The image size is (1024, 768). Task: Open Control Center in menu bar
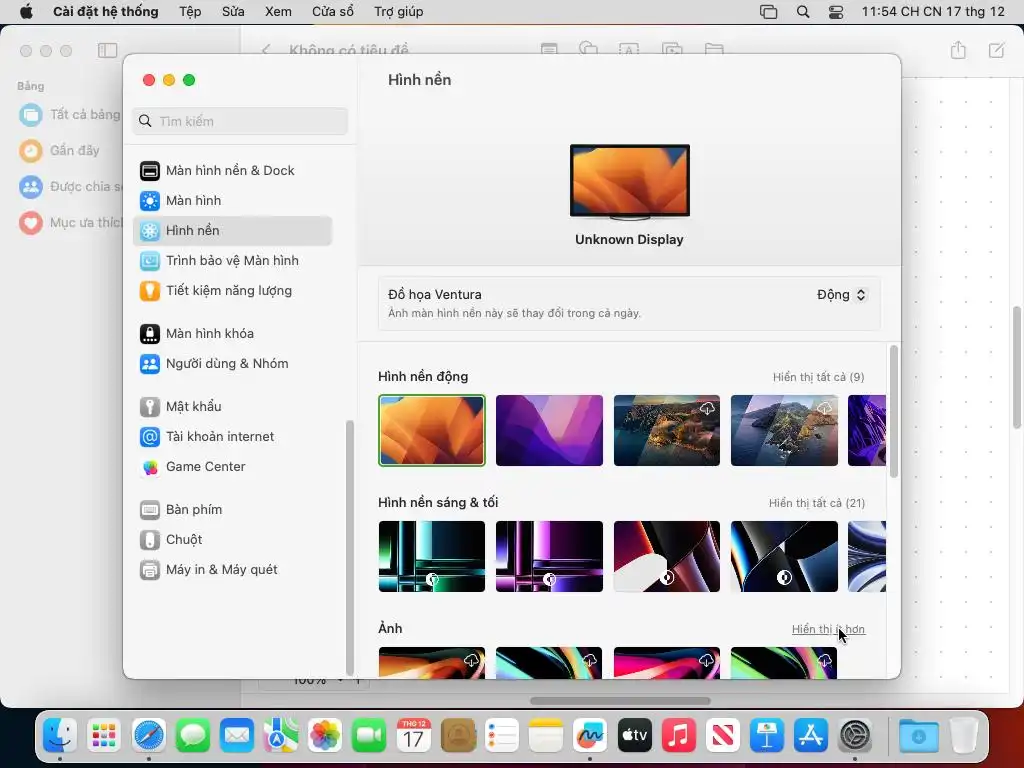coord(836,12)
